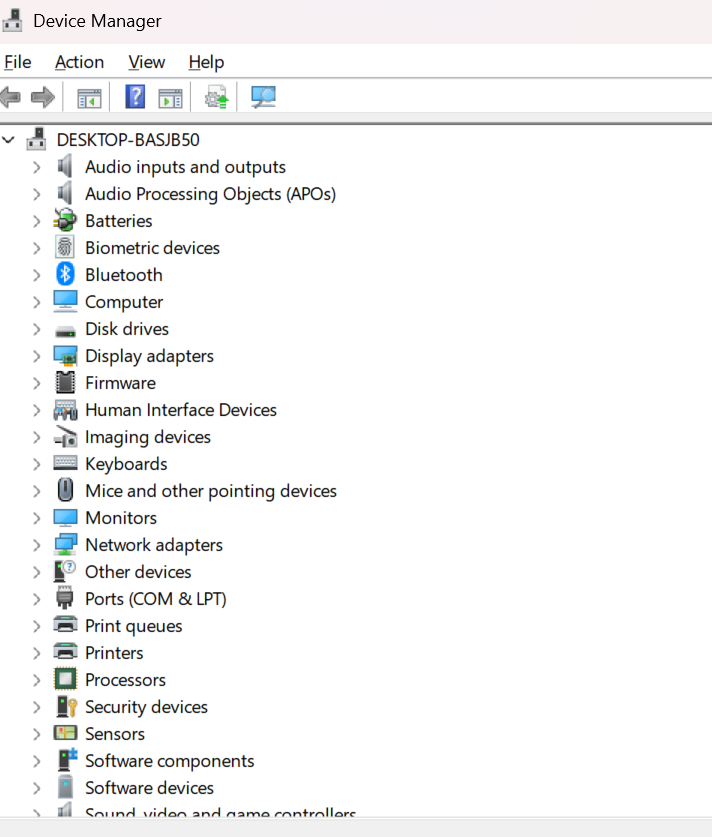
Task: Click the Mice and other pointing devices icon
Action: [65, 490]
